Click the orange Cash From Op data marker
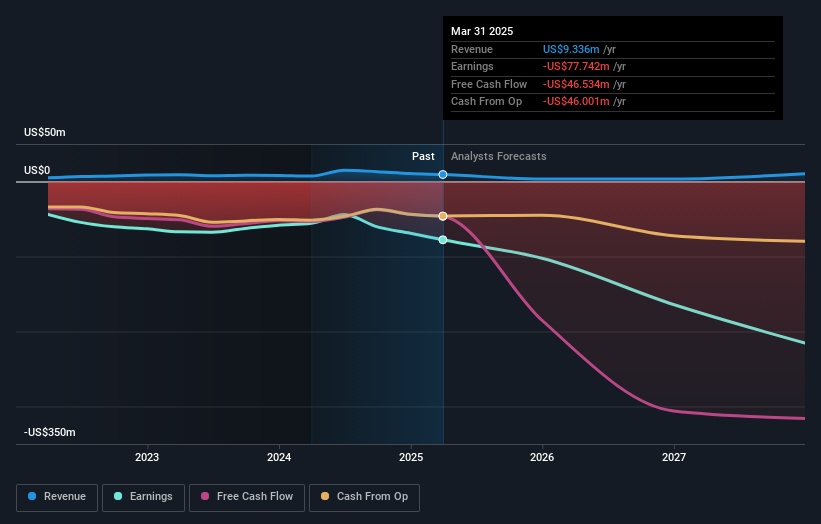Viewport: 821px width, 524px height. (443, 216)
